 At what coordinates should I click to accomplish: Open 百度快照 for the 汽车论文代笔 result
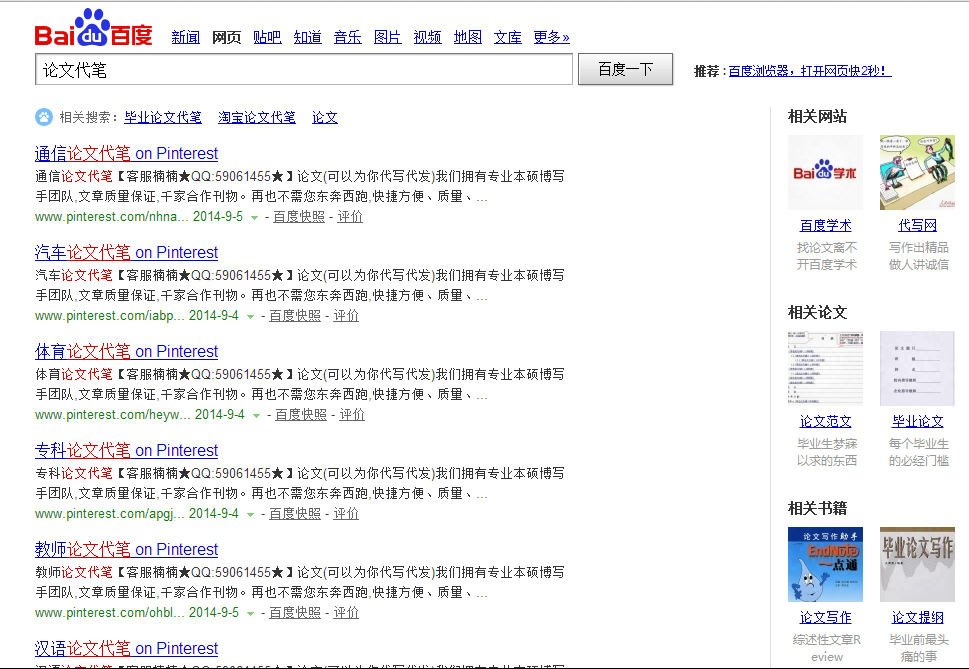pyautogui.click(x=295, y=316)
